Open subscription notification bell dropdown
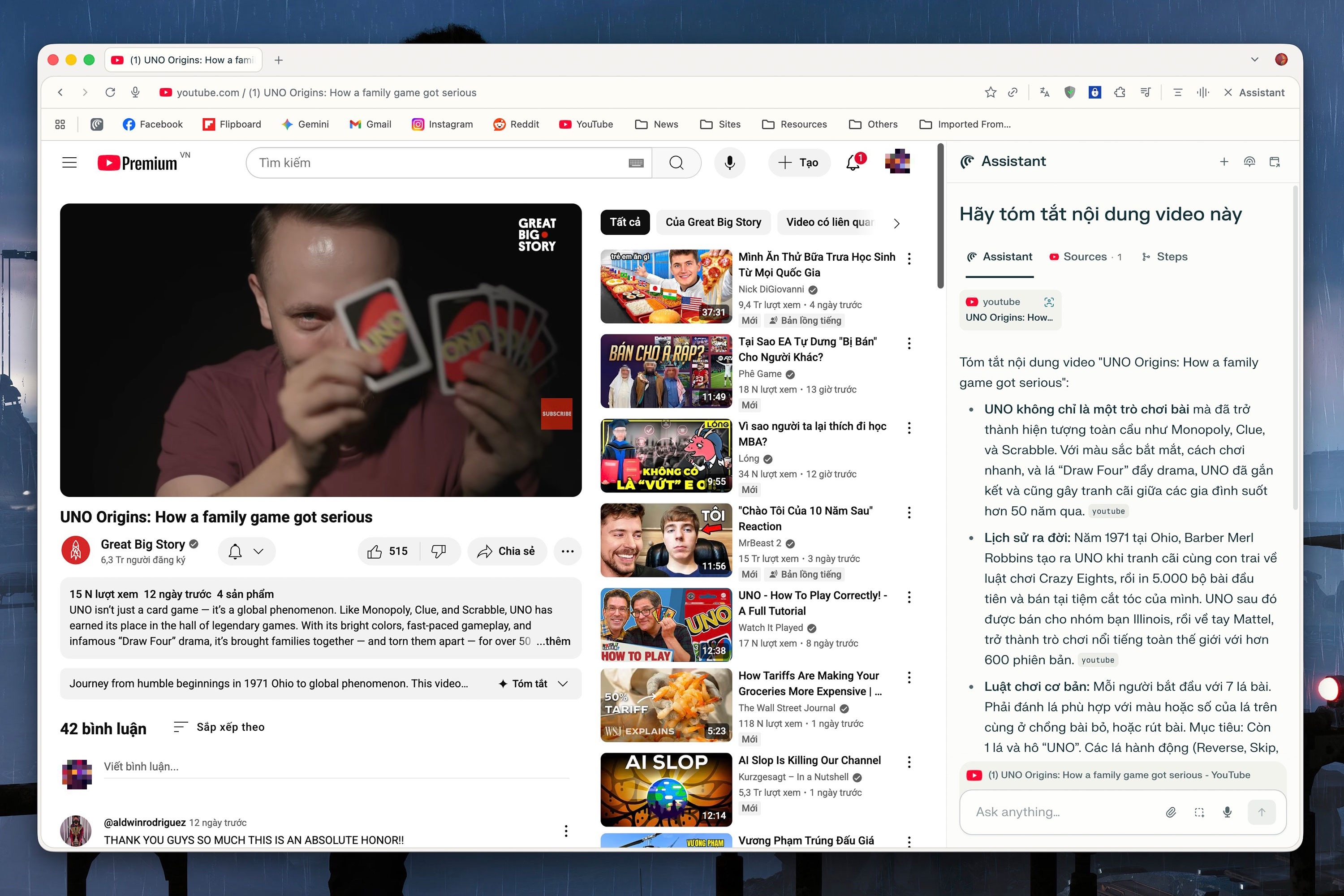The width and height of the screenshot is (1344, 896). pyautogui.click(x=246, y=551)
